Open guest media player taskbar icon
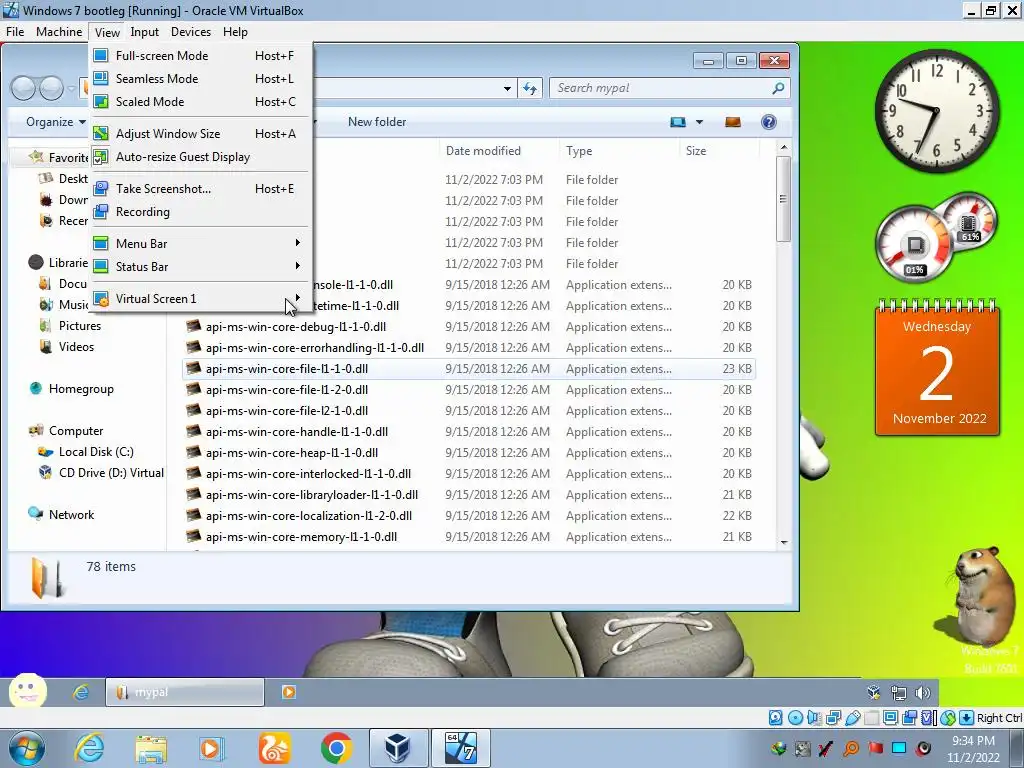This screenshot has height=768, width=1024. [289, 692]
